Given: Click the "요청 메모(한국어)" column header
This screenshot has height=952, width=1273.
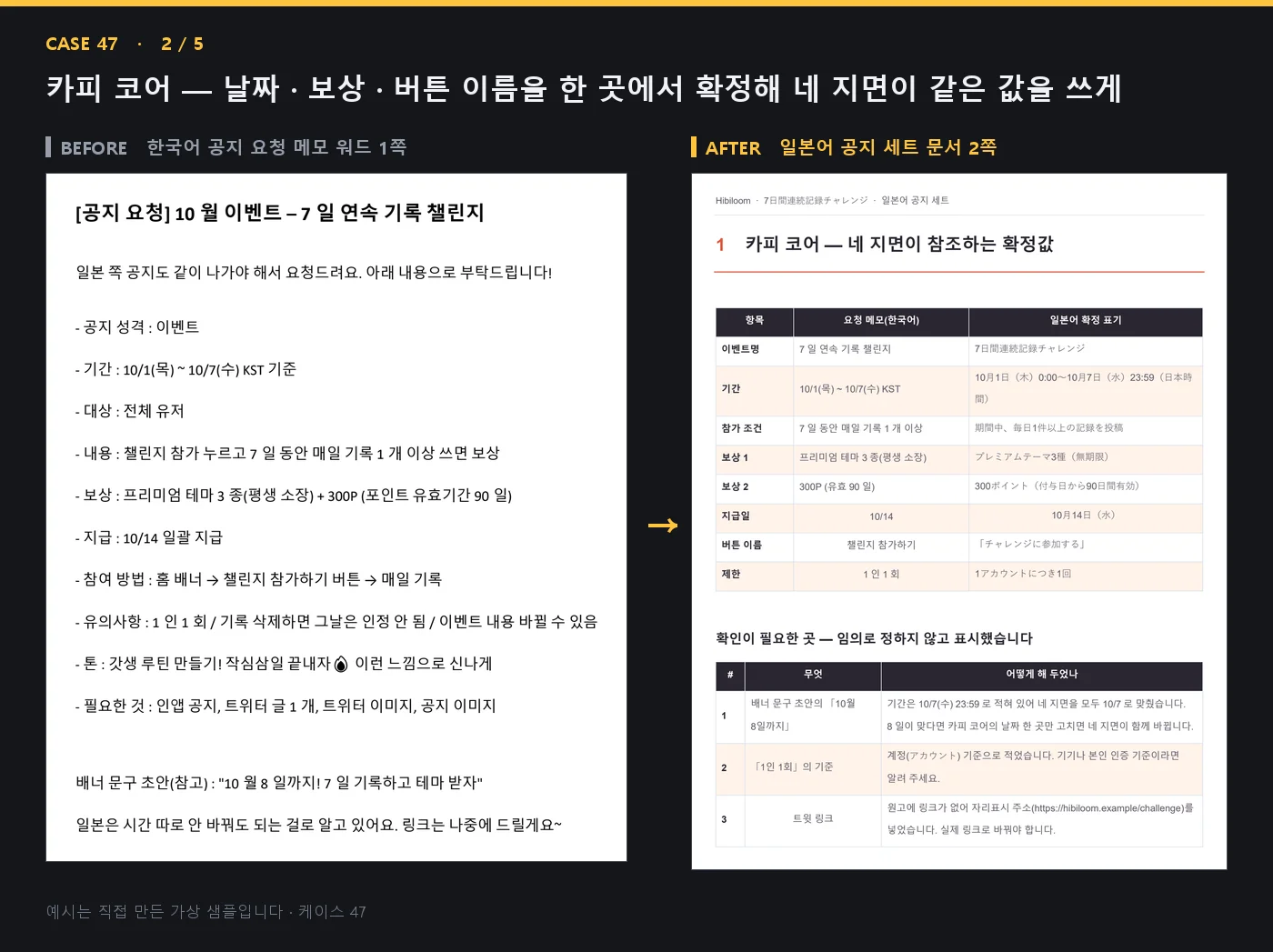Looking at the screenshot, I should [x=881, y=320].
